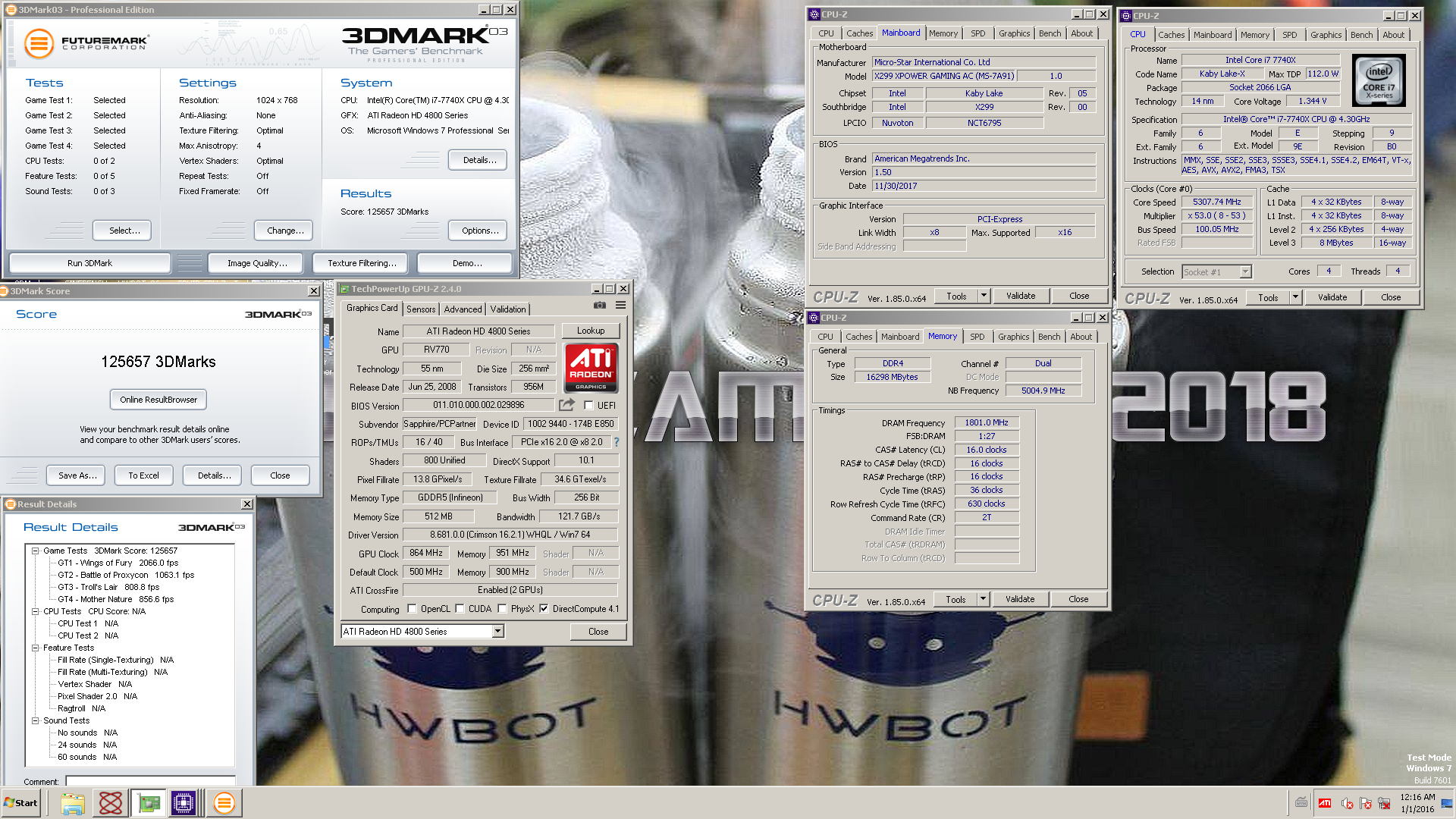1456x819 pixels.
Task: Toggle the PhysX checkbox
Action: tap(502, 609)
